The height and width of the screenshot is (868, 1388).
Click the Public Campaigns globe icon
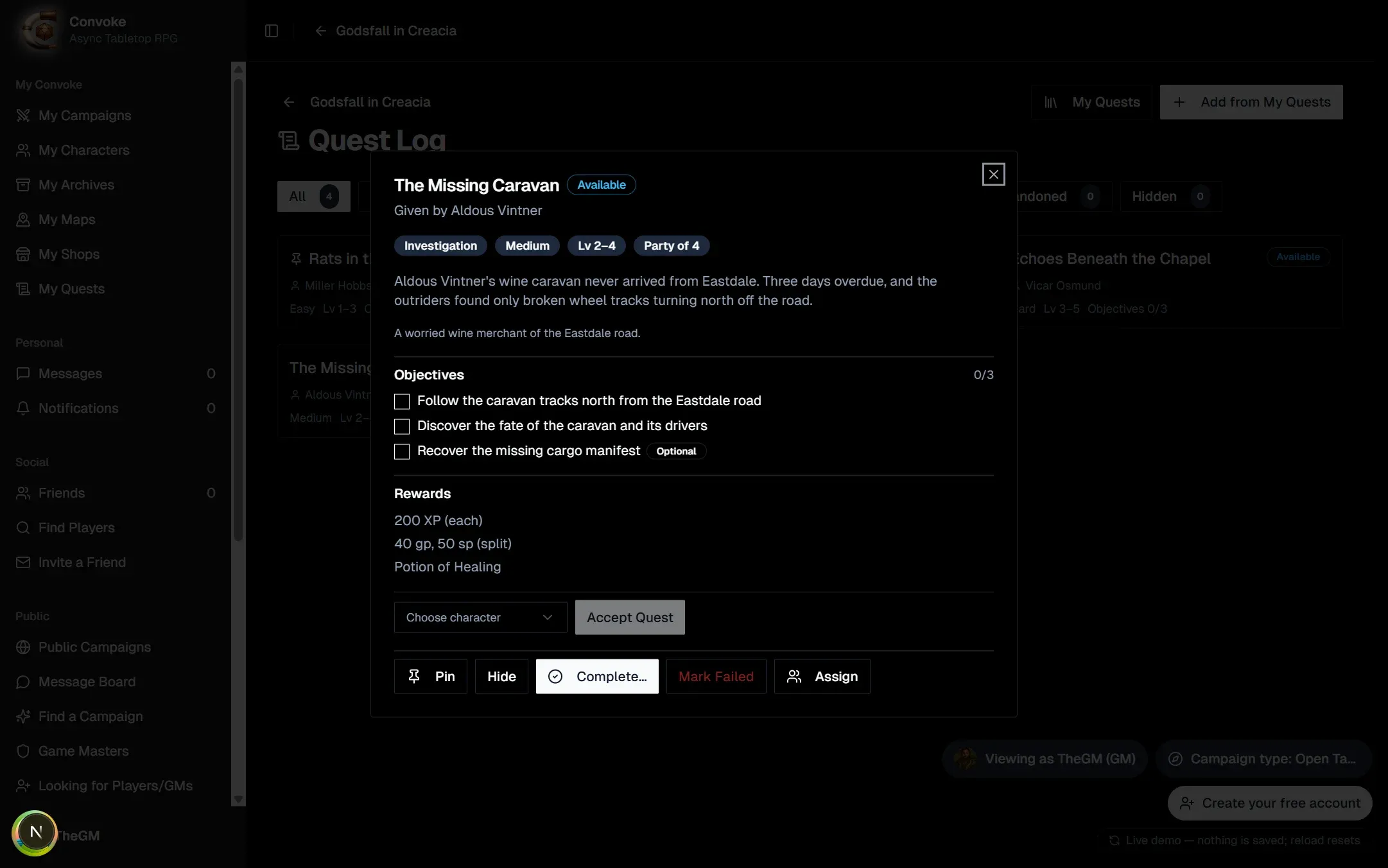point(23,647)
